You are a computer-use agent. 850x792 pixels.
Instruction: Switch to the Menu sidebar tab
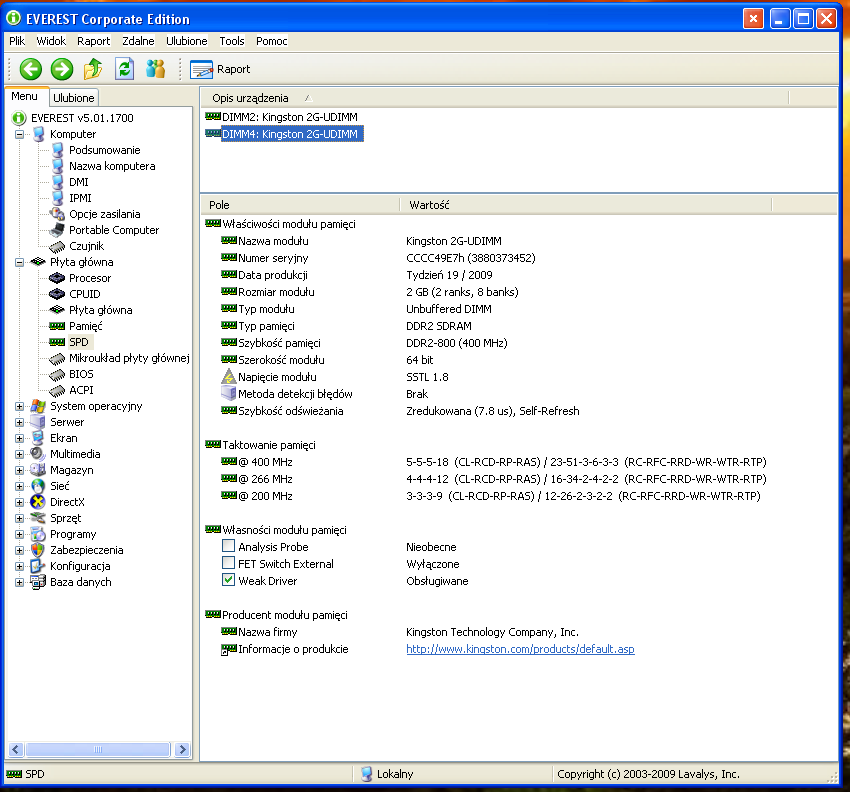point(24,96)
